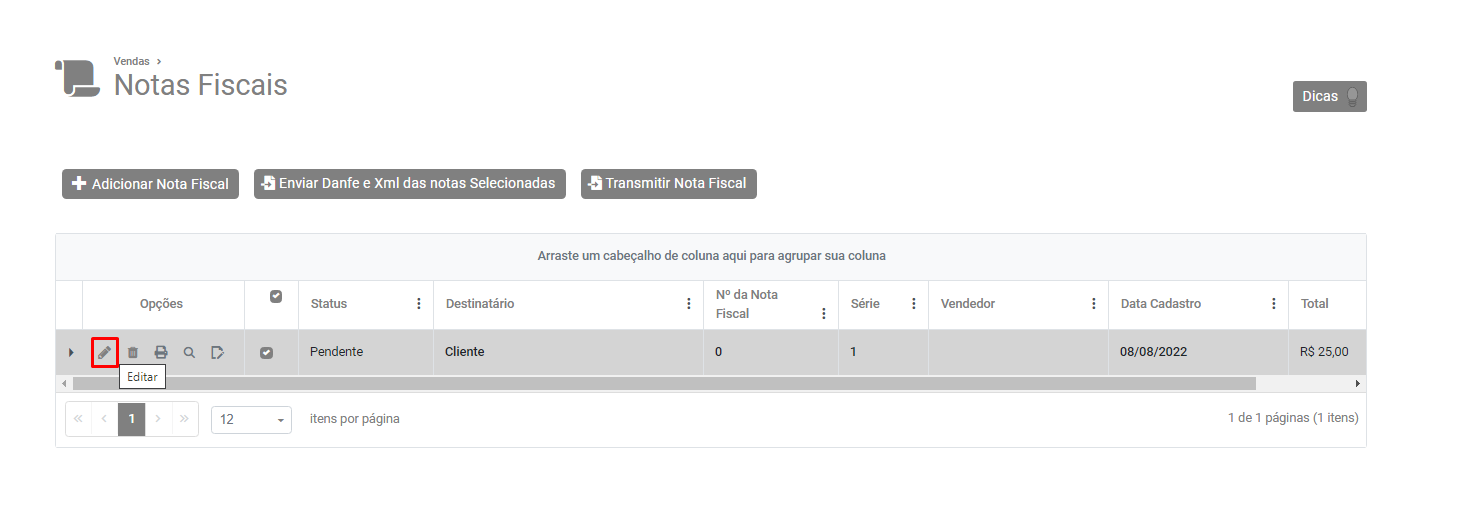Click horizontal scrollbar right arrow
Viewport: 1477px width, 515px height.
tap(1358, 383)
